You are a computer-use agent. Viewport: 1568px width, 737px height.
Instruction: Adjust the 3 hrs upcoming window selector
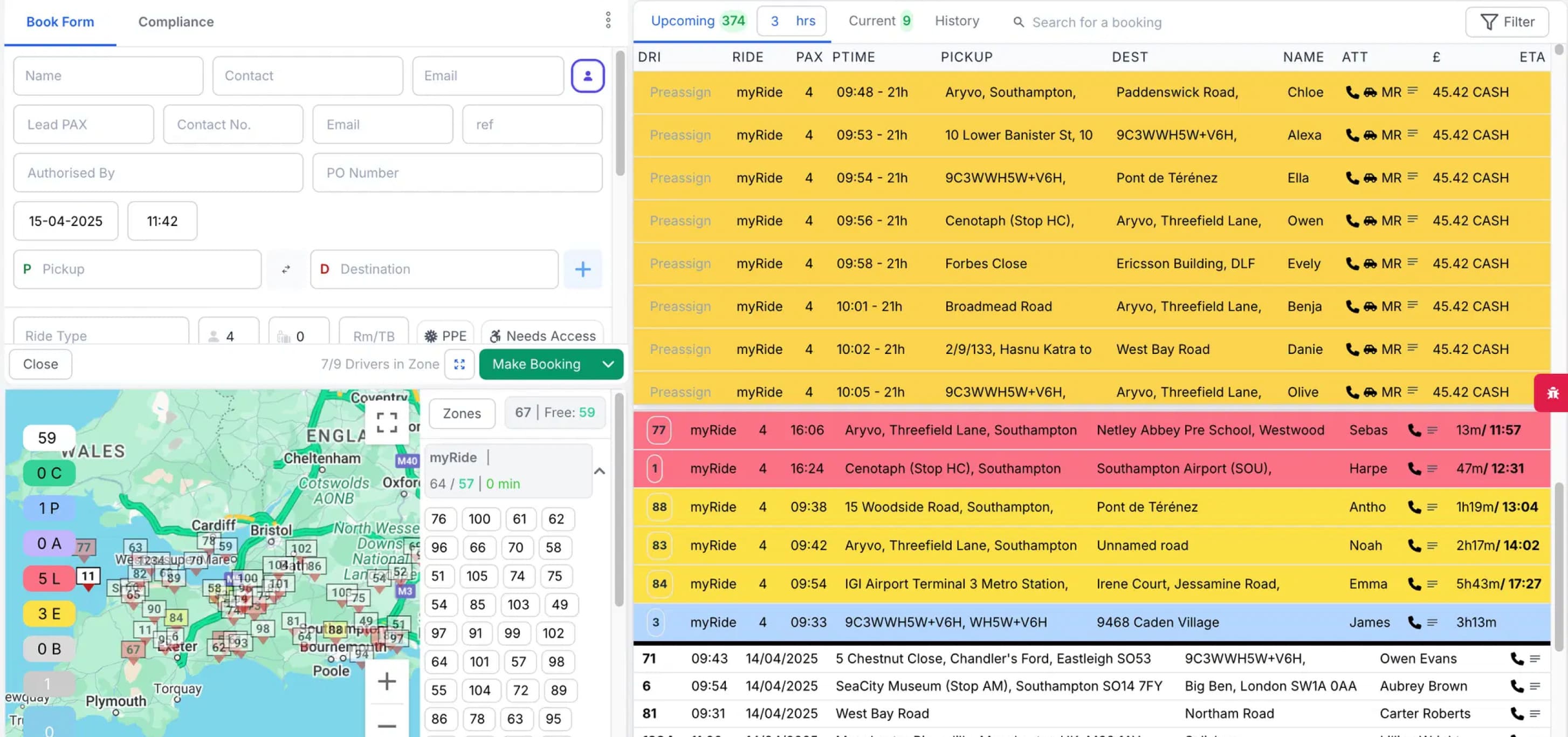[792, 22]
